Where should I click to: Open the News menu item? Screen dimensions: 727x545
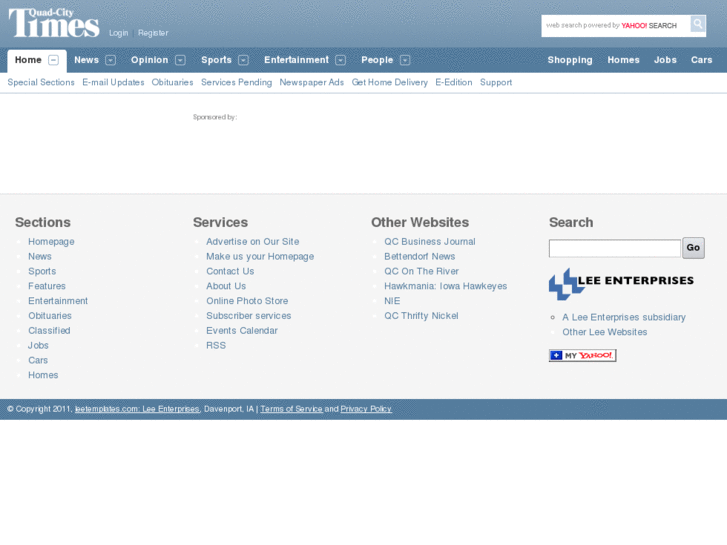[87, 60]
